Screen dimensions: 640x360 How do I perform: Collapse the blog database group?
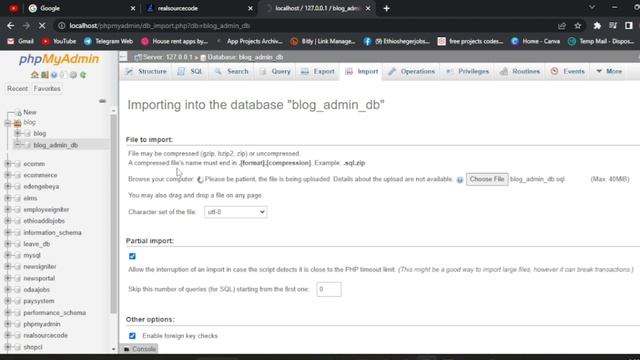pyautogui.click(x=8, y=122)
